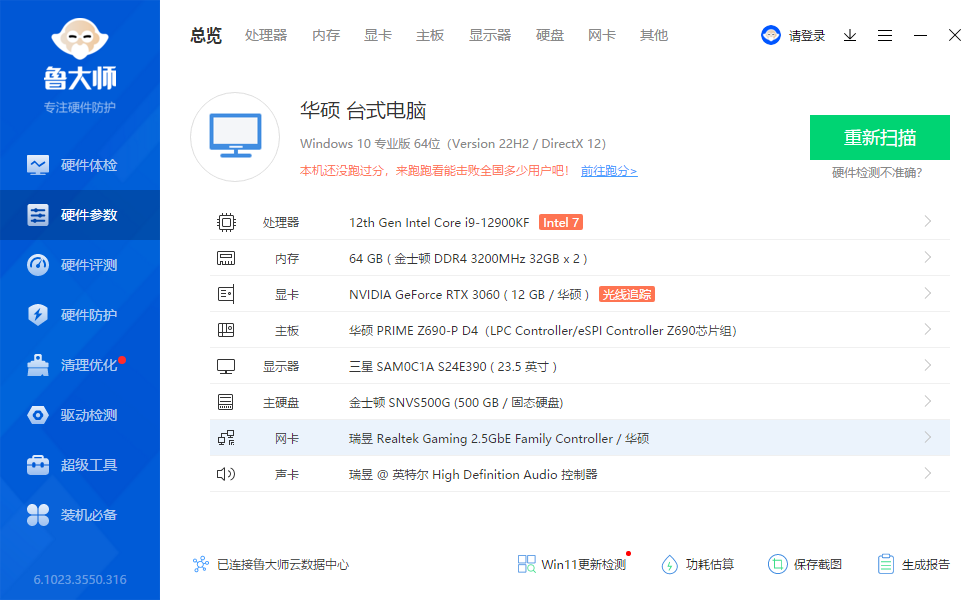Expand the 处理器 row chevron
This screenshot has width=980, height=600.
point(928,222)
